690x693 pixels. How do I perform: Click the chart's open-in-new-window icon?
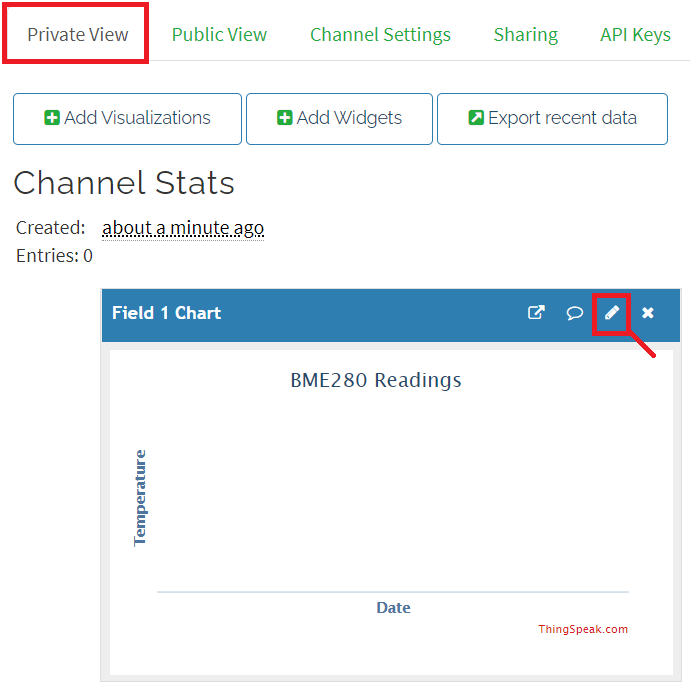[x=536, y=313]
